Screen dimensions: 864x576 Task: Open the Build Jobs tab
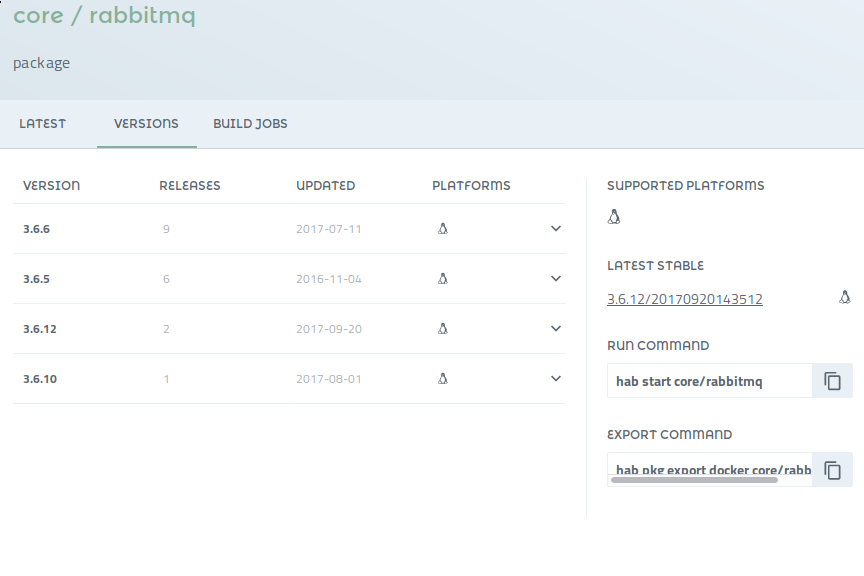[250, 123]
